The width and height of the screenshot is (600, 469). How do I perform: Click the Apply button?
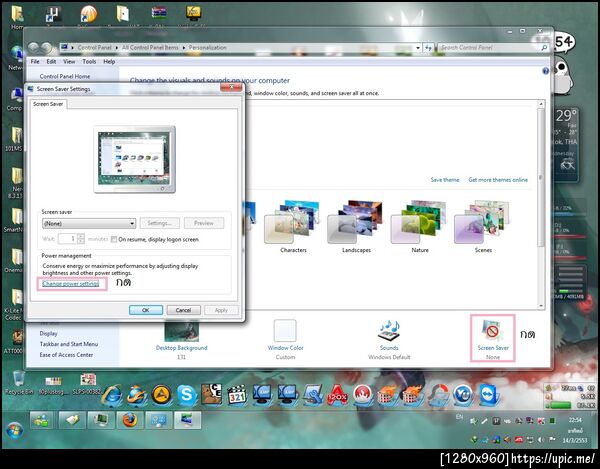[x=221, y=310]
